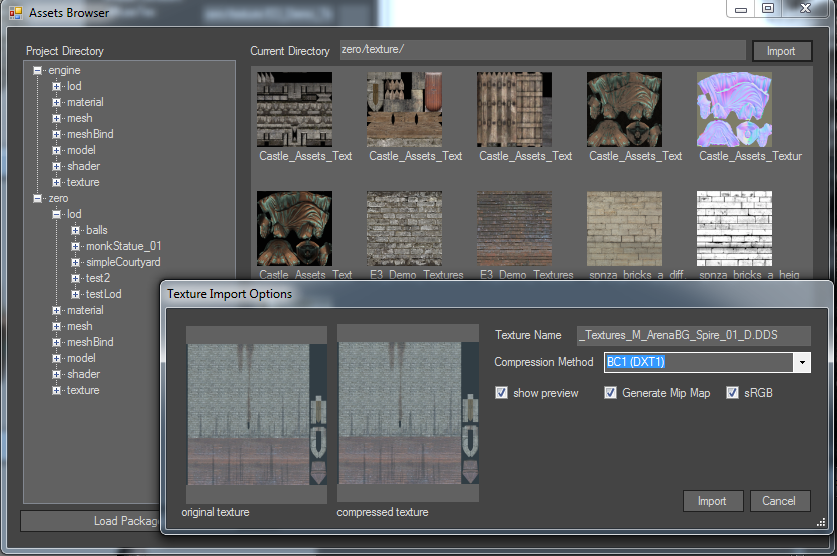Click the Castle_Assets_Textur label
This screenshot has width=837, height=556.
(751, 156)
